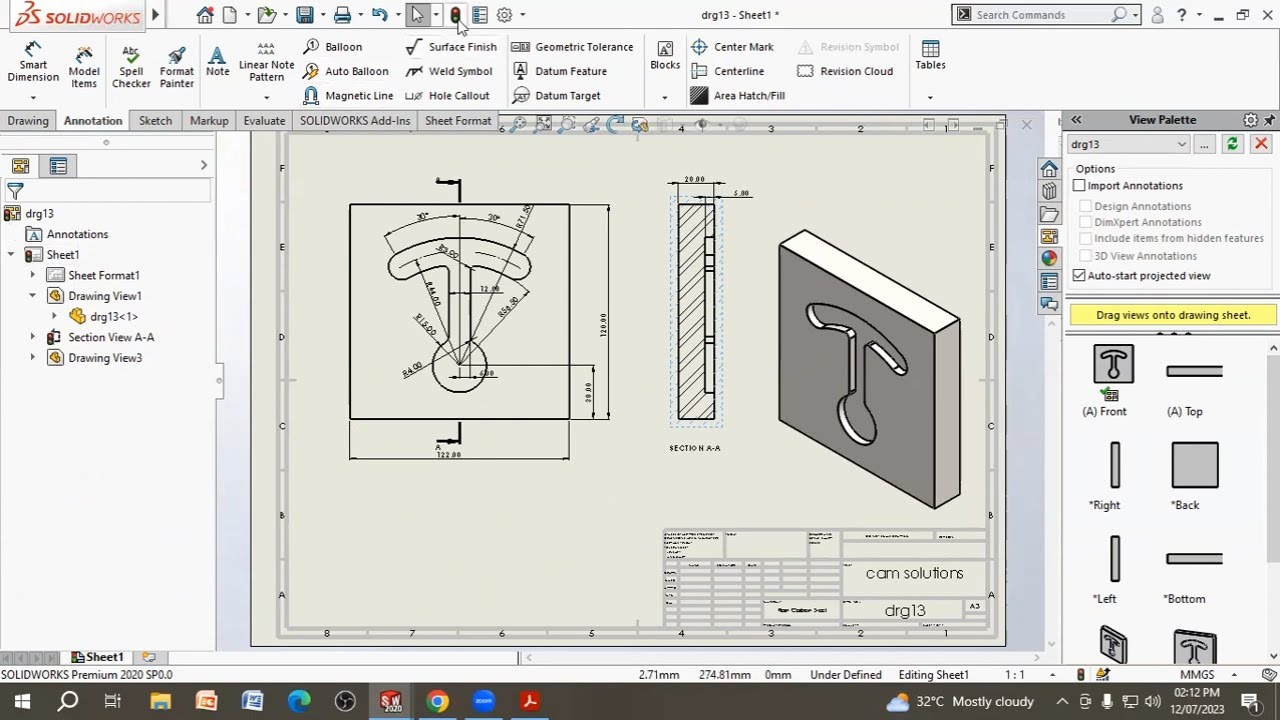Insert a Revision Cloud

pyautogui.click(x=845, y=71)
